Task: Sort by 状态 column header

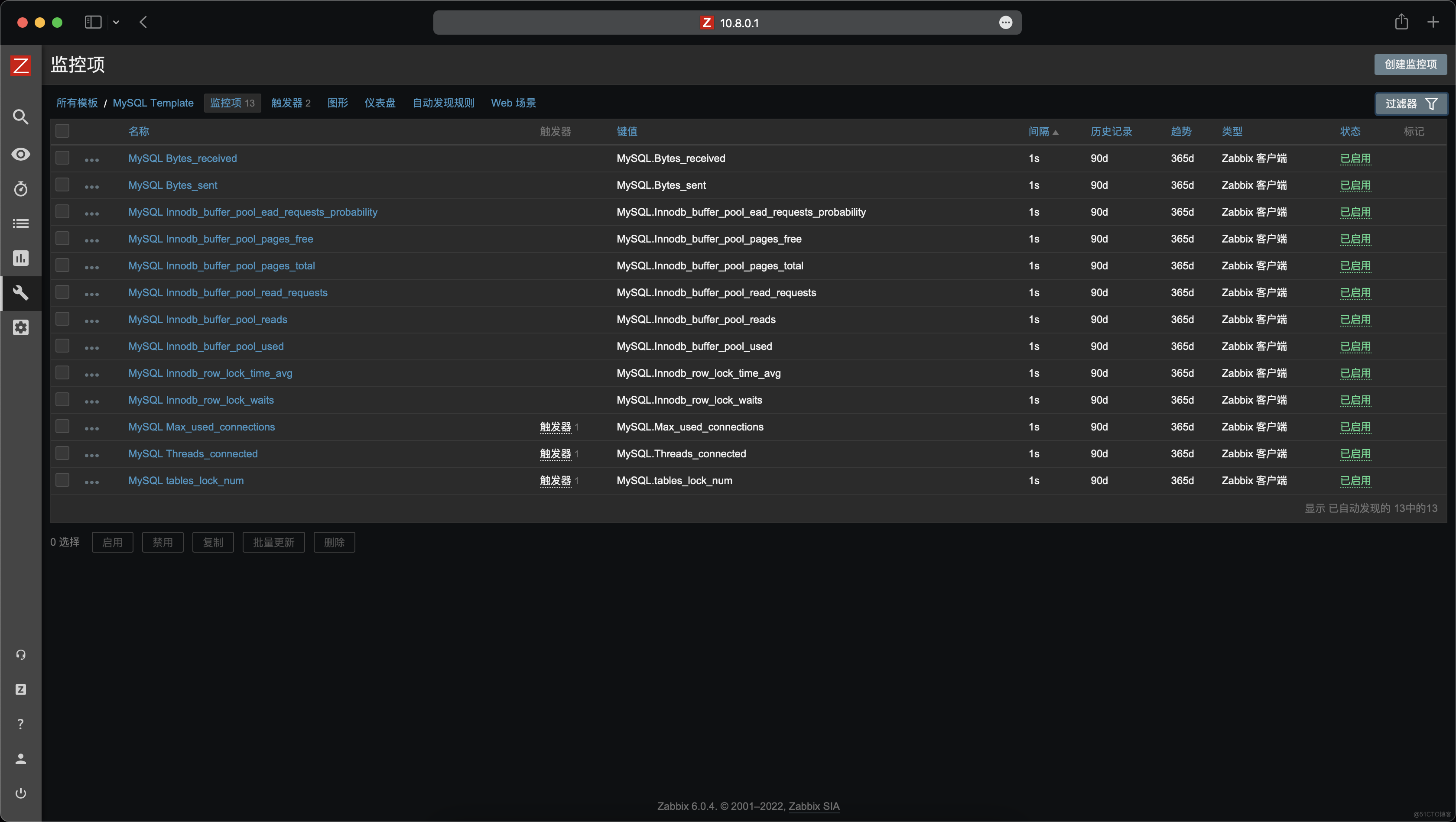Action: pyautogui.click(x=1350, y=132)
